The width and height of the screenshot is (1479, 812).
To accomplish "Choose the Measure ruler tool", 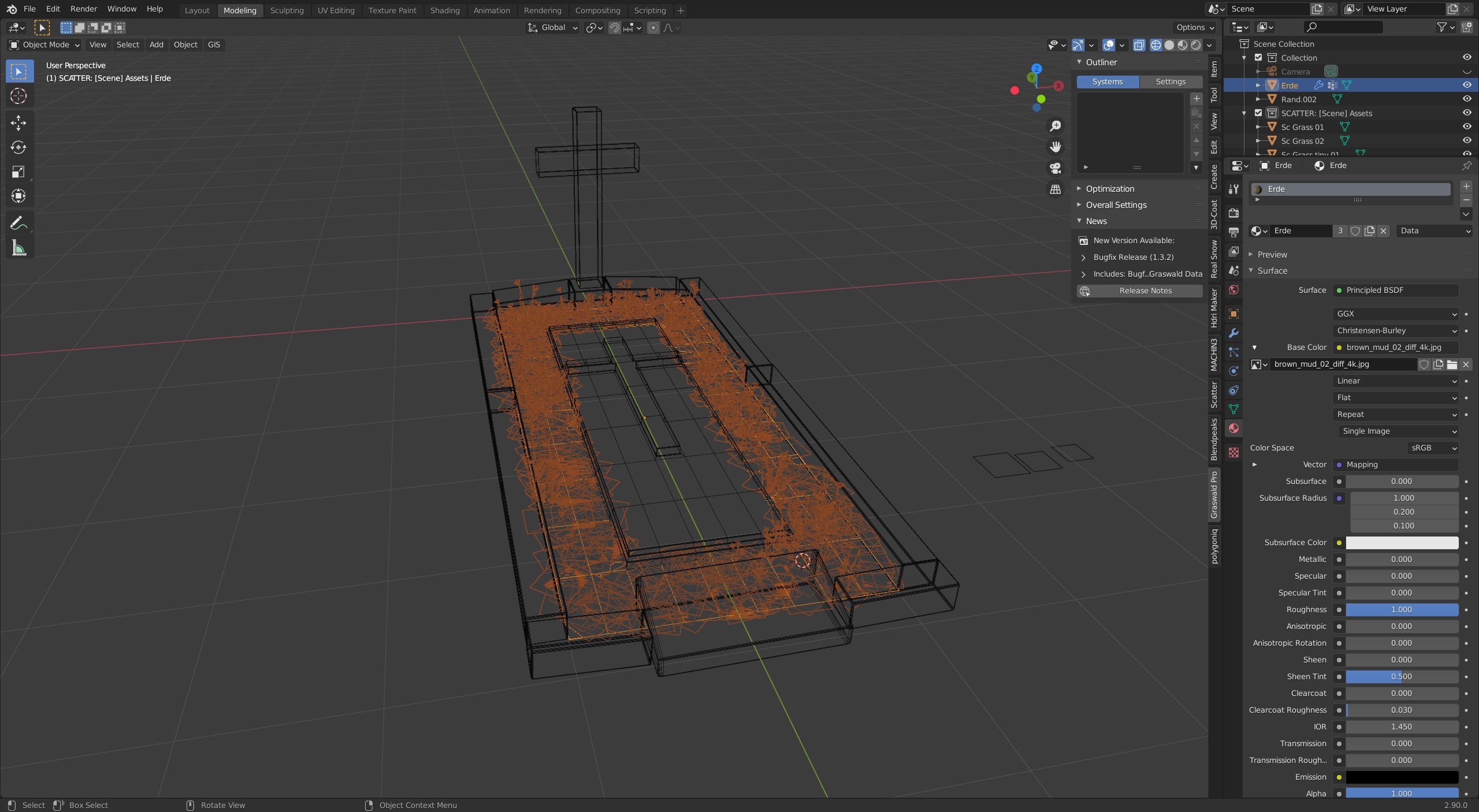I will 18,248.
